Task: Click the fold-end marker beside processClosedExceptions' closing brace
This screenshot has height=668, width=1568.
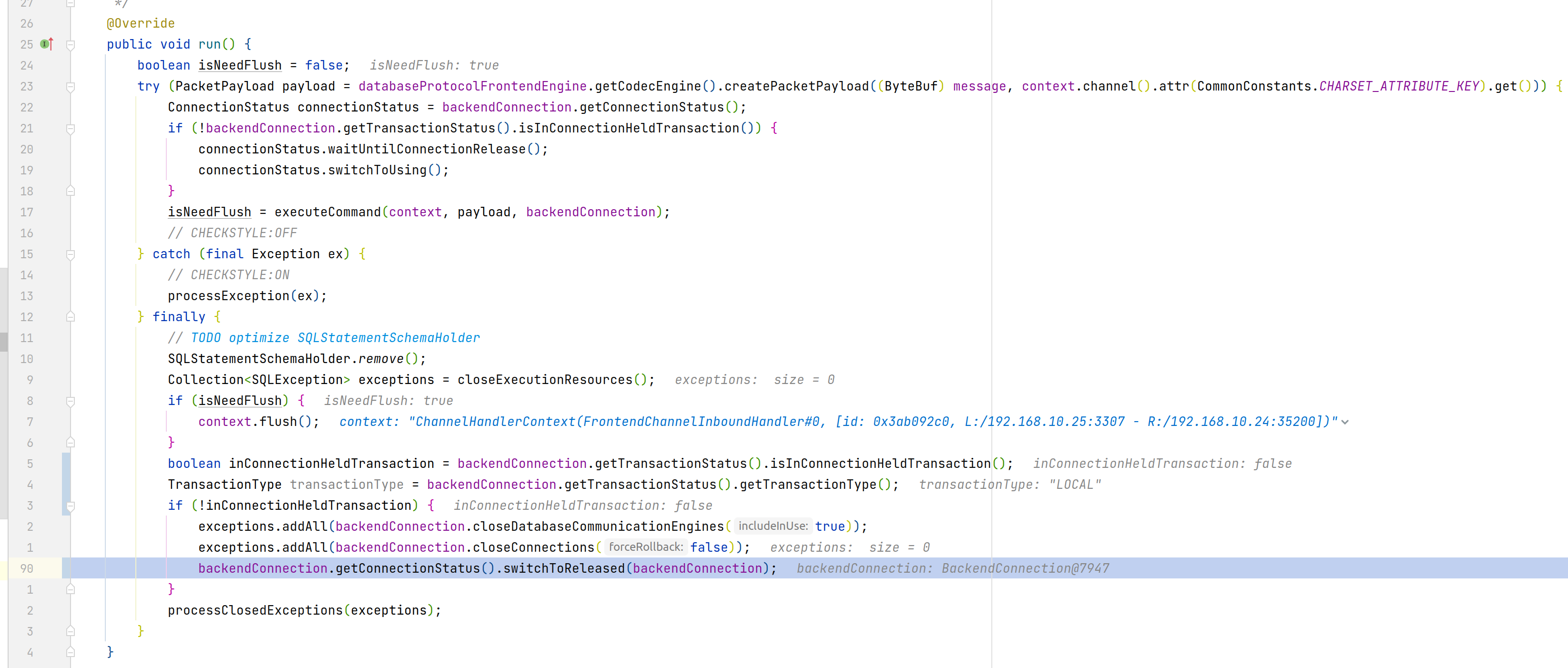Action: pyautogui.click(x=71, y=631)
